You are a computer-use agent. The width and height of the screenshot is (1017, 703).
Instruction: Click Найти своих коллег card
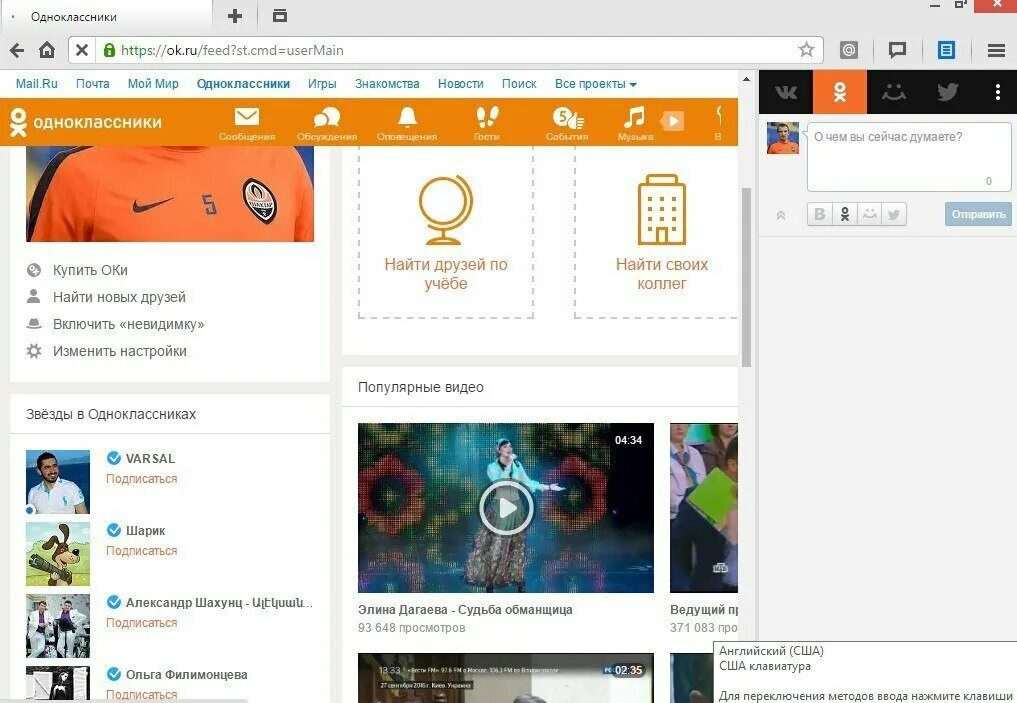[x=656, y=233]
